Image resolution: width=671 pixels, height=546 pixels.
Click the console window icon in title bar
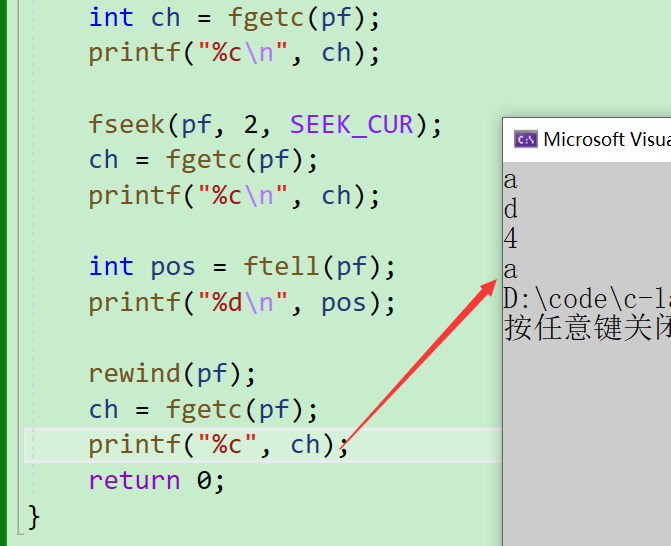pyautogui.click(x=526, y=139)
